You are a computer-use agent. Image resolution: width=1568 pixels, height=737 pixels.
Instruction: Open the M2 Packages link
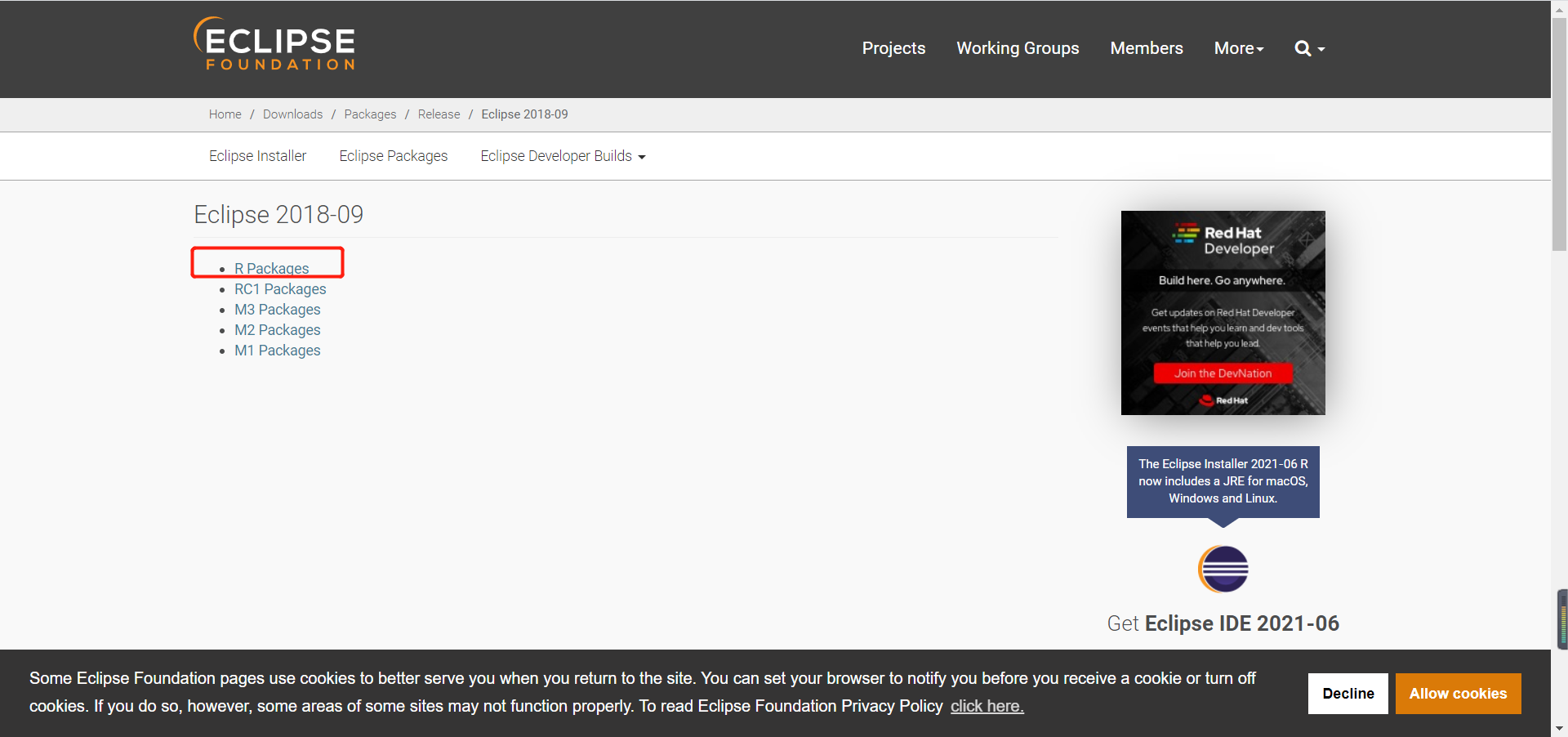point(277,330)
